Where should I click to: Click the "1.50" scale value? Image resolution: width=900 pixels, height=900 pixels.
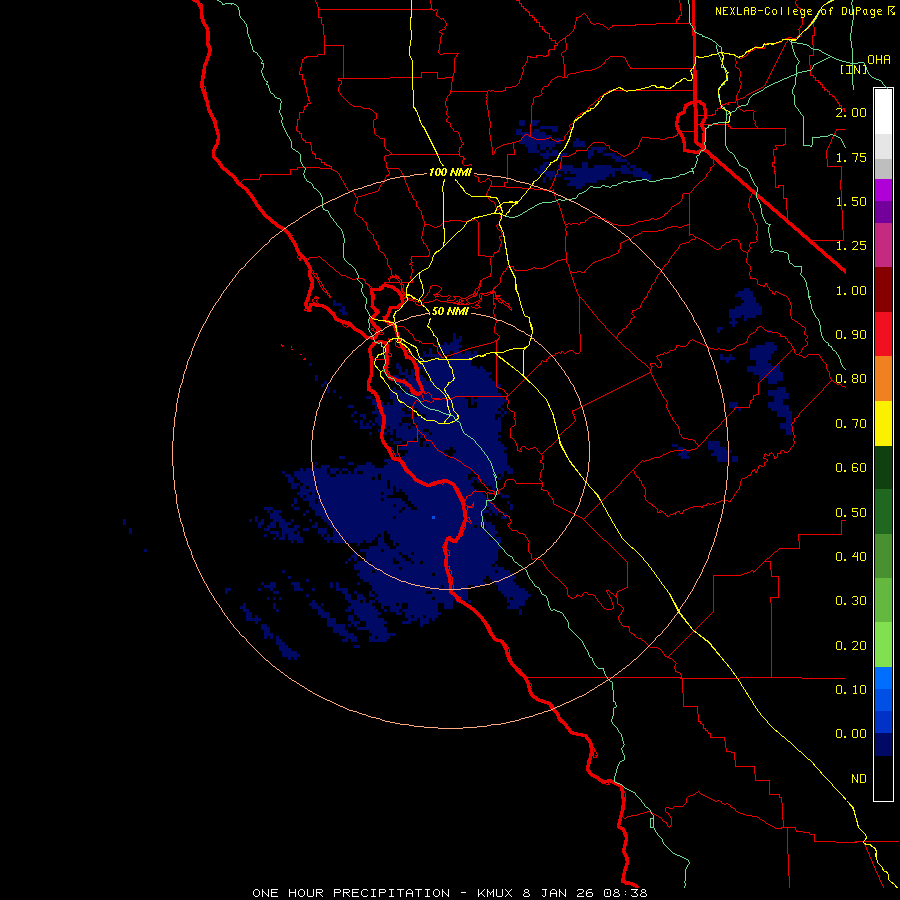[851, 201]
